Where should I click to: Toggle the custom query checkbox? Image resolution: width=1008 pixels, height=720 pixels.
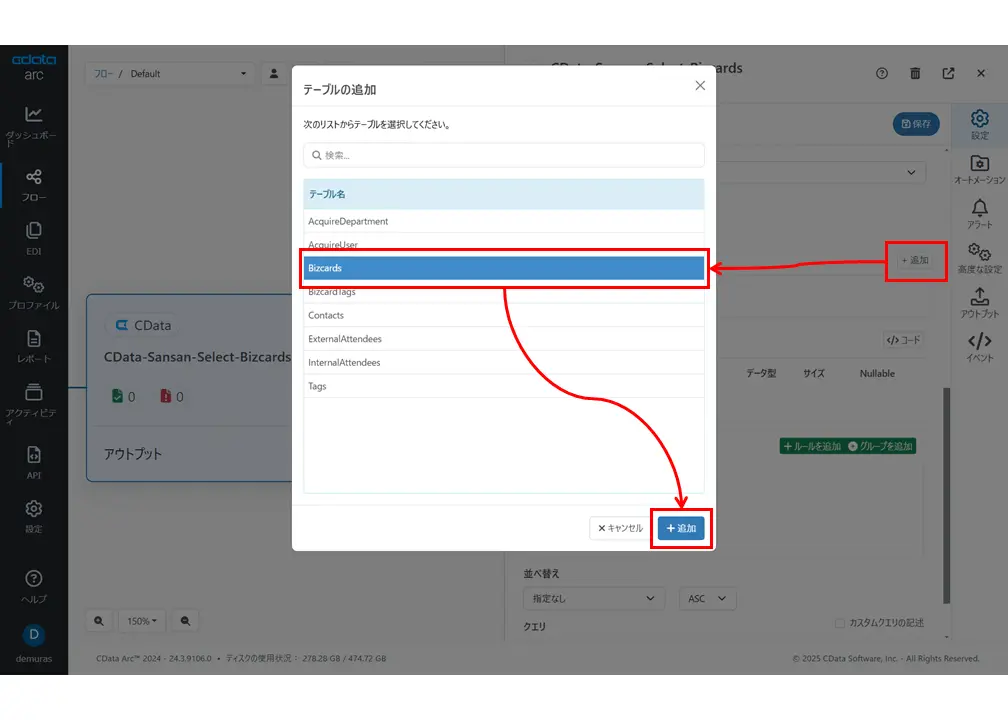click(840, 623)
